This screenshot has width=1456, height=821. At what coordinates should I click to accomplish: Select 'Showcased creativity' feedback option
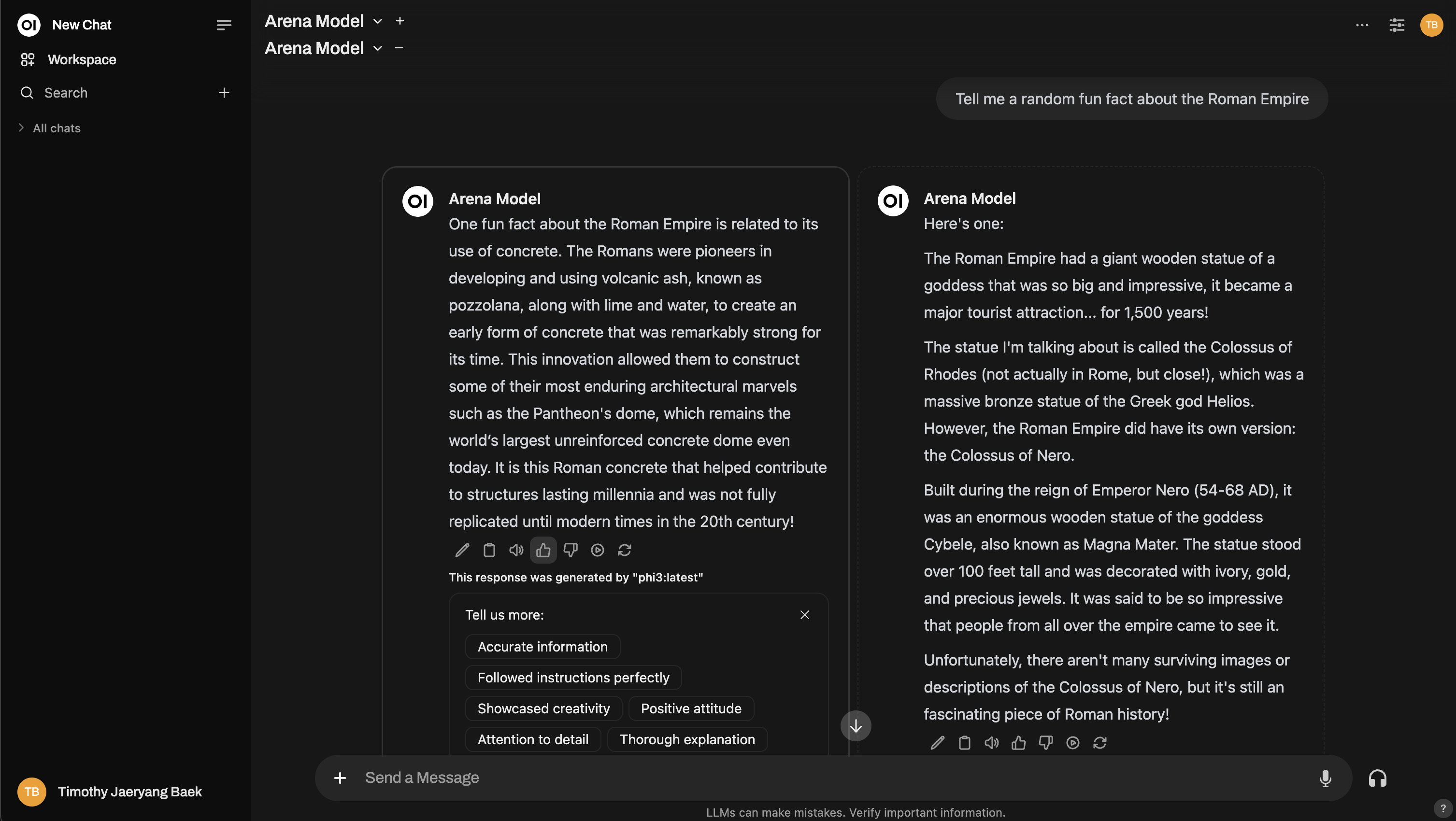click(543, 708)
